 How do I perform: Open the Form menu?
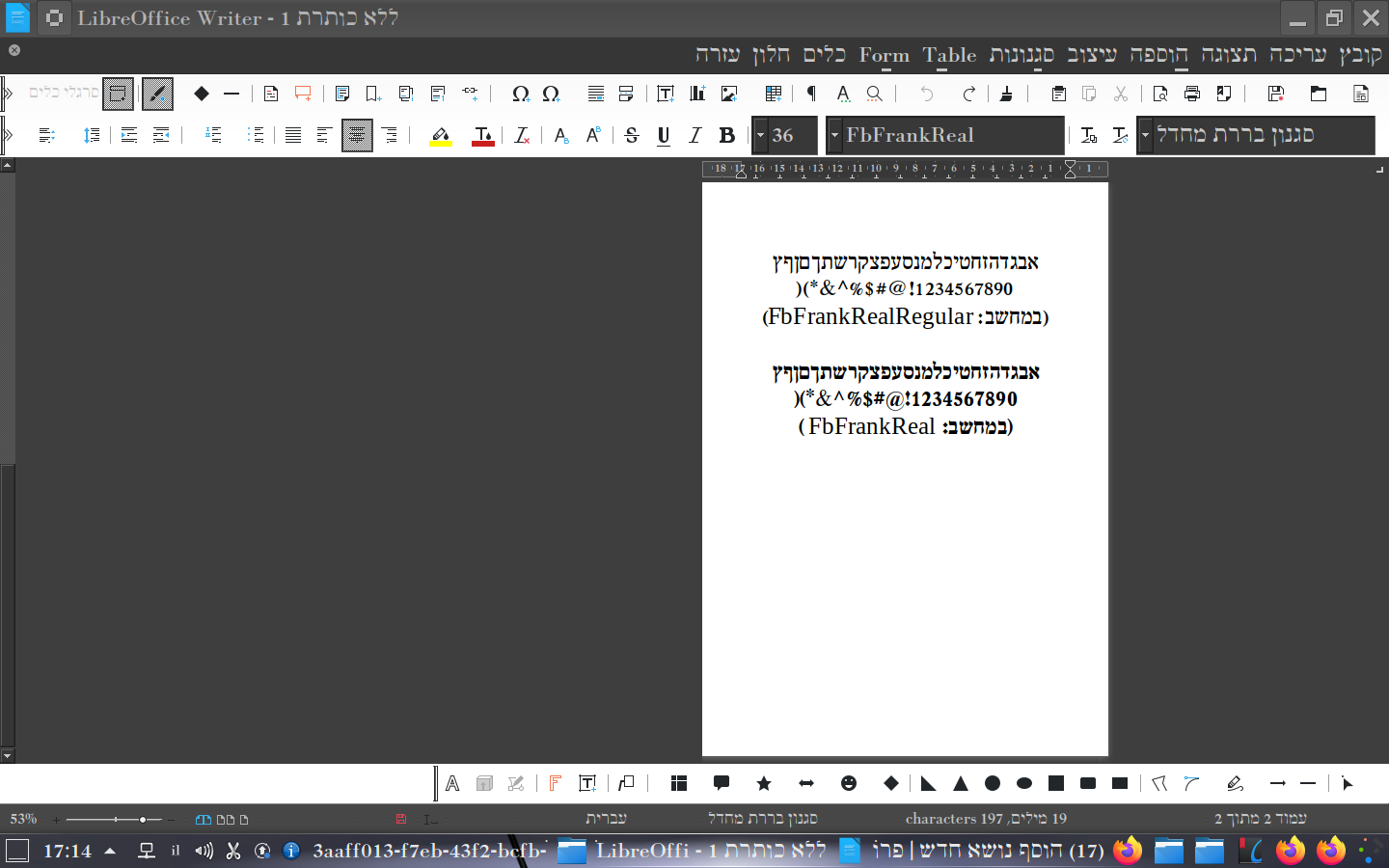pyautogui.click(x=884, y=55)
